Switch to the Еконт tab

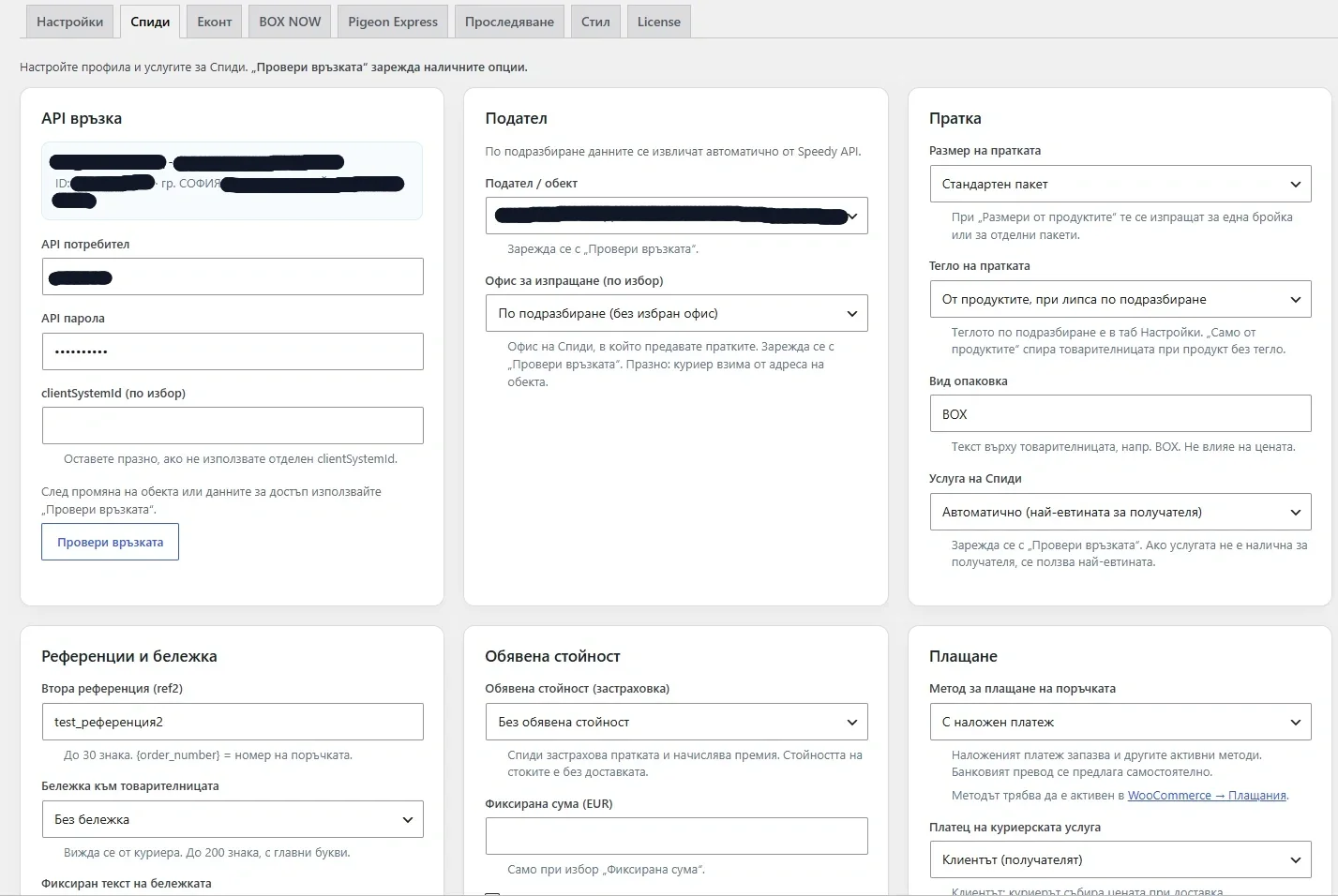[x=214, y=22]
